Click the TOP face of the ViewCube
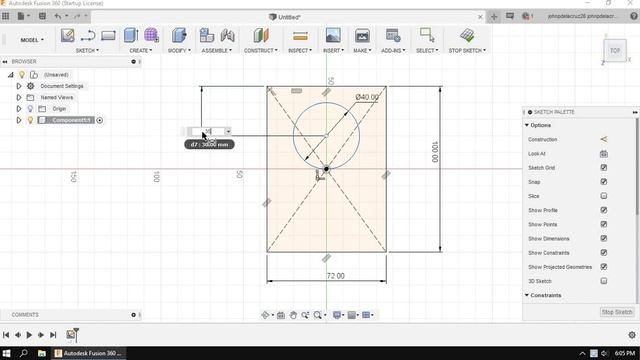This screenshot has width=640, height=360. pos(615,51)
